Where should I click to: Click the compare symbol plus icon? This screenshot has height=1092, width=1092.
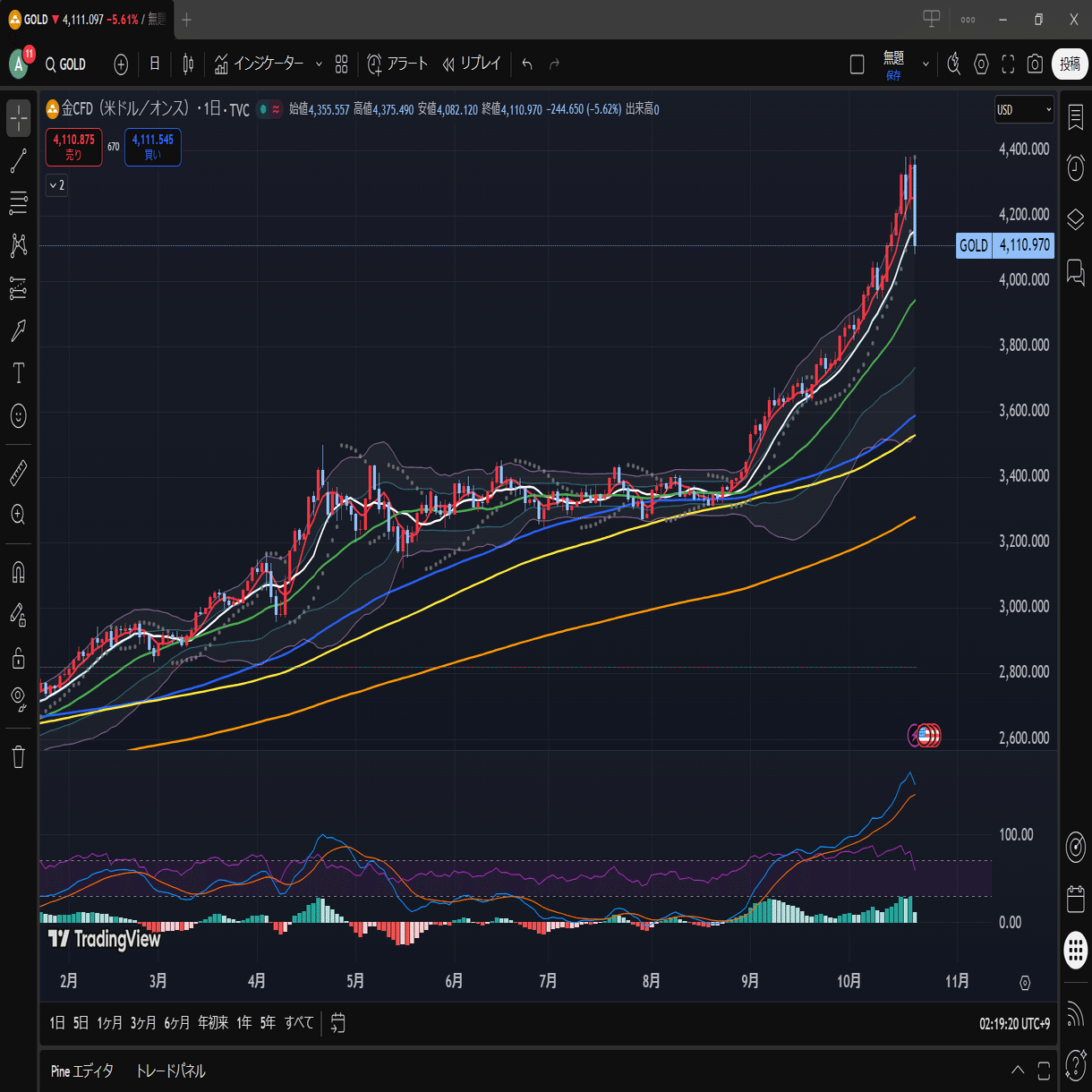point(121,64)
